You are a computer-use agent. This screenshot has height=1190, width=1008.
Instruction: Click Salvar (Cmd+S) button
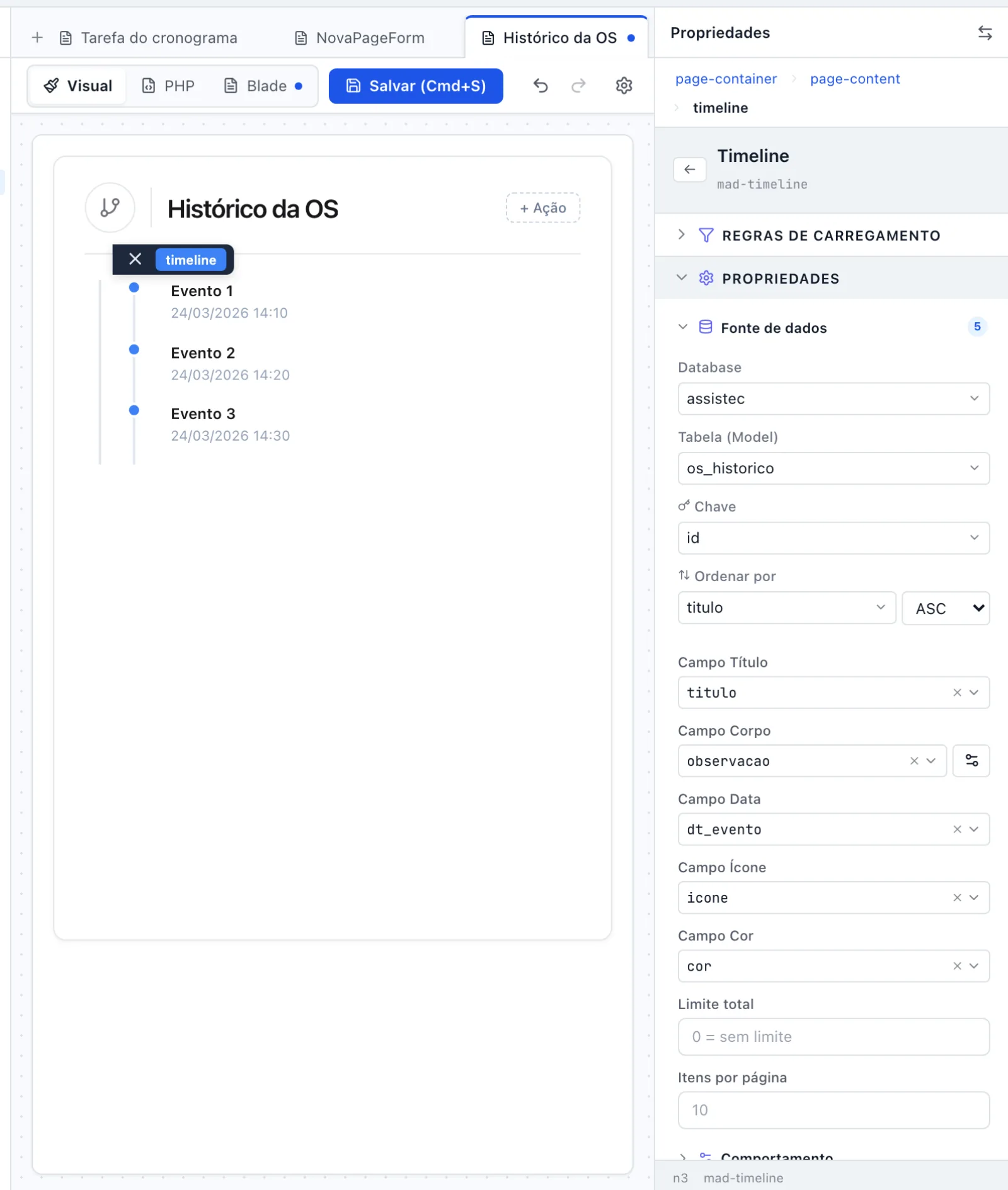(416, 86)
